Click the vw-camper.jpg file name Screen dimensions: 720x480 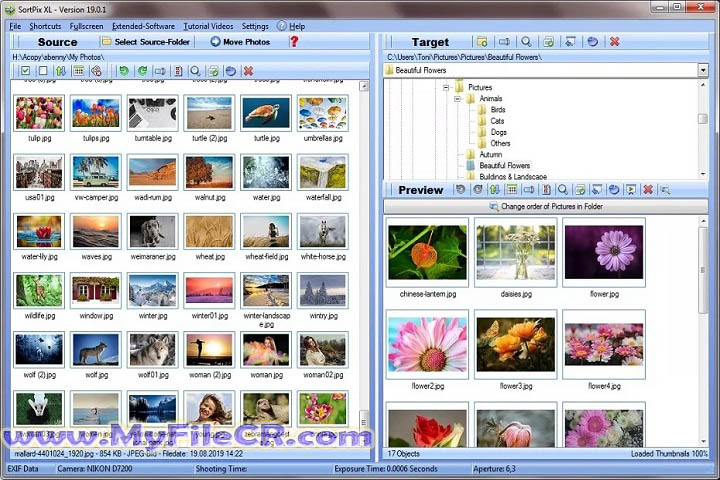coord(96,197)
